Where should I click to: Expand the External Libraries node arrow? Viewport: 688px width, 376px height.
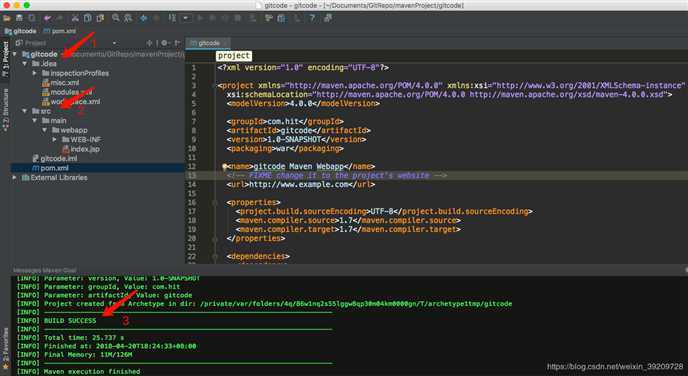tap(15, 178)
